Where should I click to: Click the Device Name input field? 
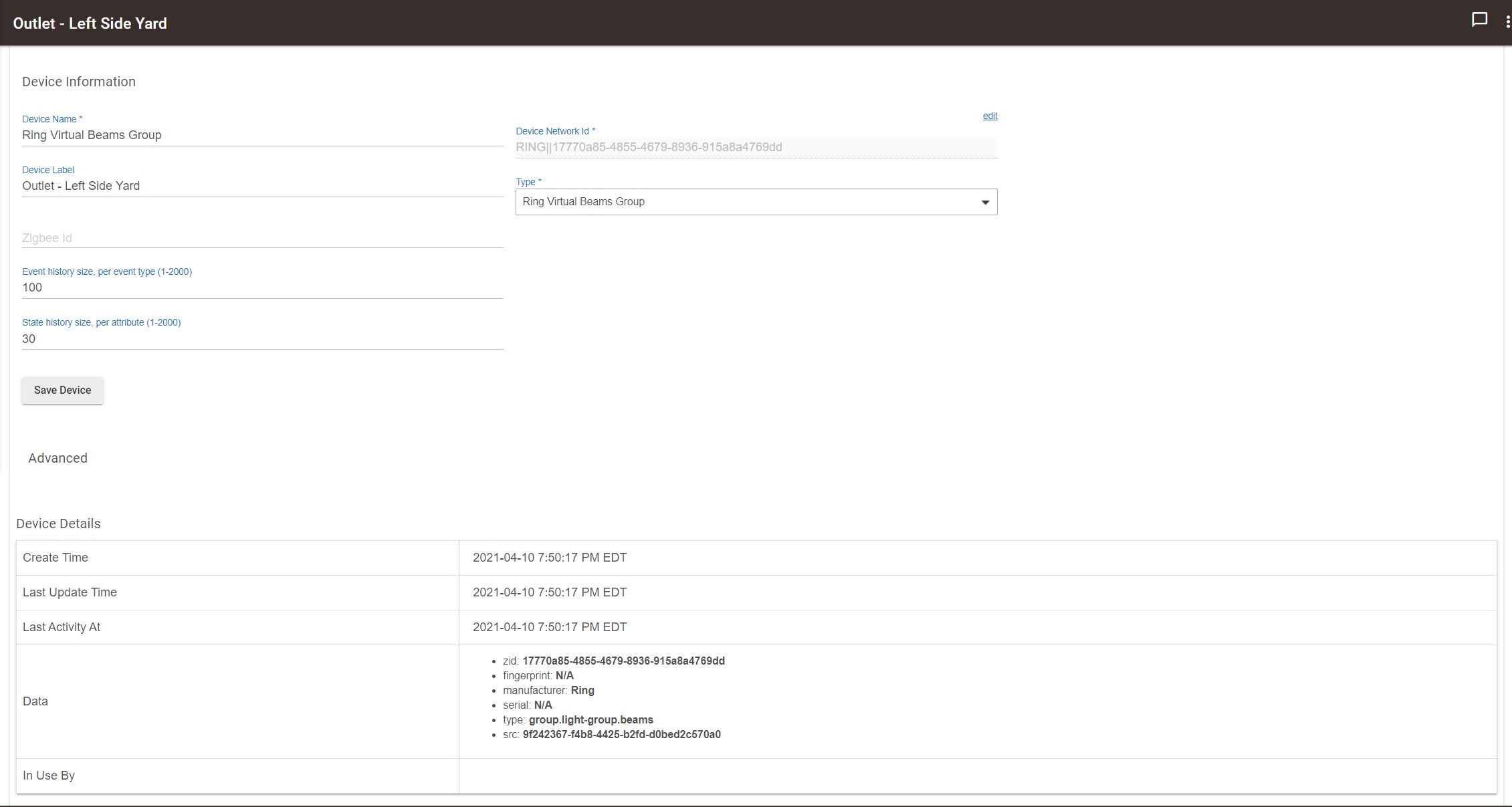262,135
